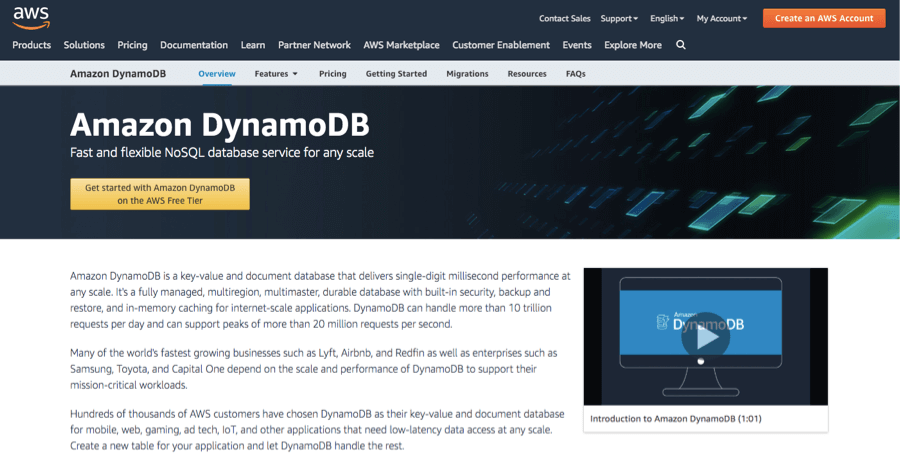Expand the Support dropdown

(619, 18)
